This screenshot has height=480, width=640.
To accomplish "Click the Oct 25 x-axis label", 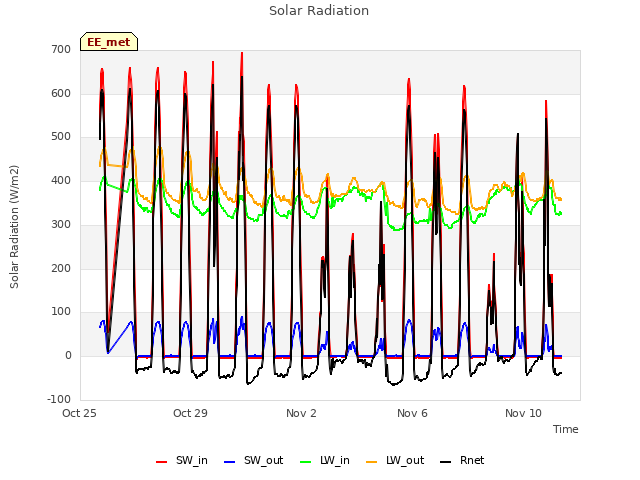I will (x=79, y=413).
